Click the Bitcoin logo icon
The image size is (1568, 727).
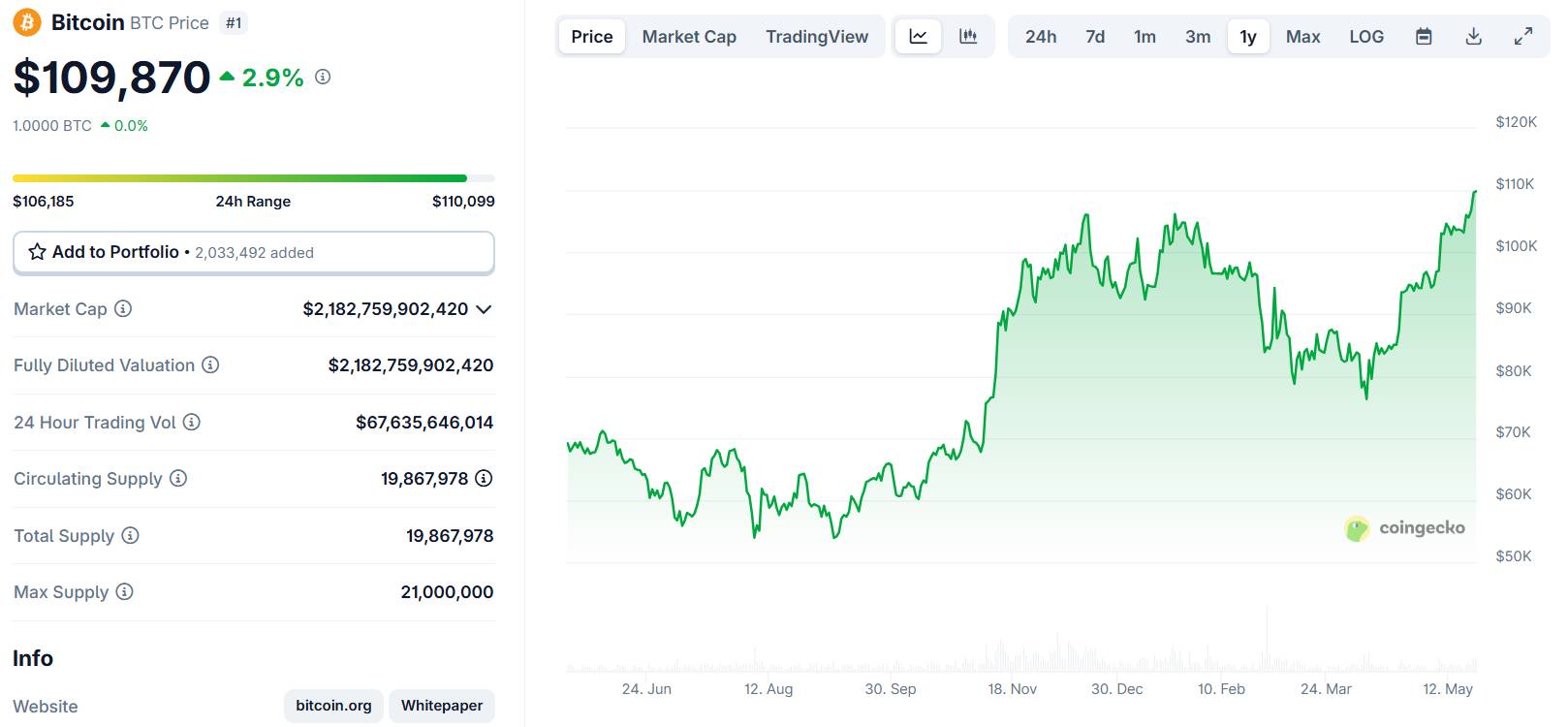point(27,22)
